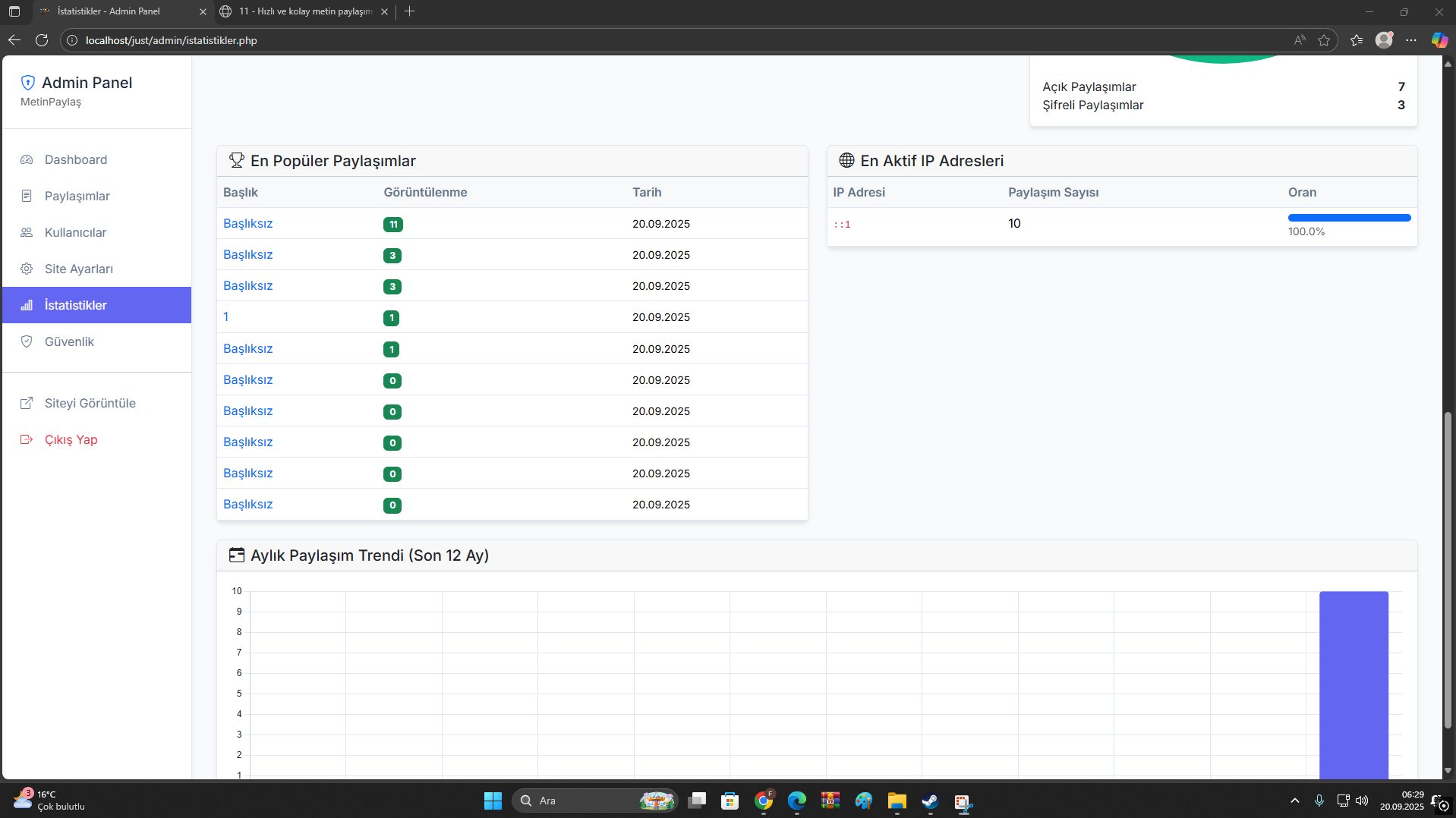The image size is (1456, 818).
Task: Open the Copilot icon in browser toolbar
Action: (x=1439, y=40)
